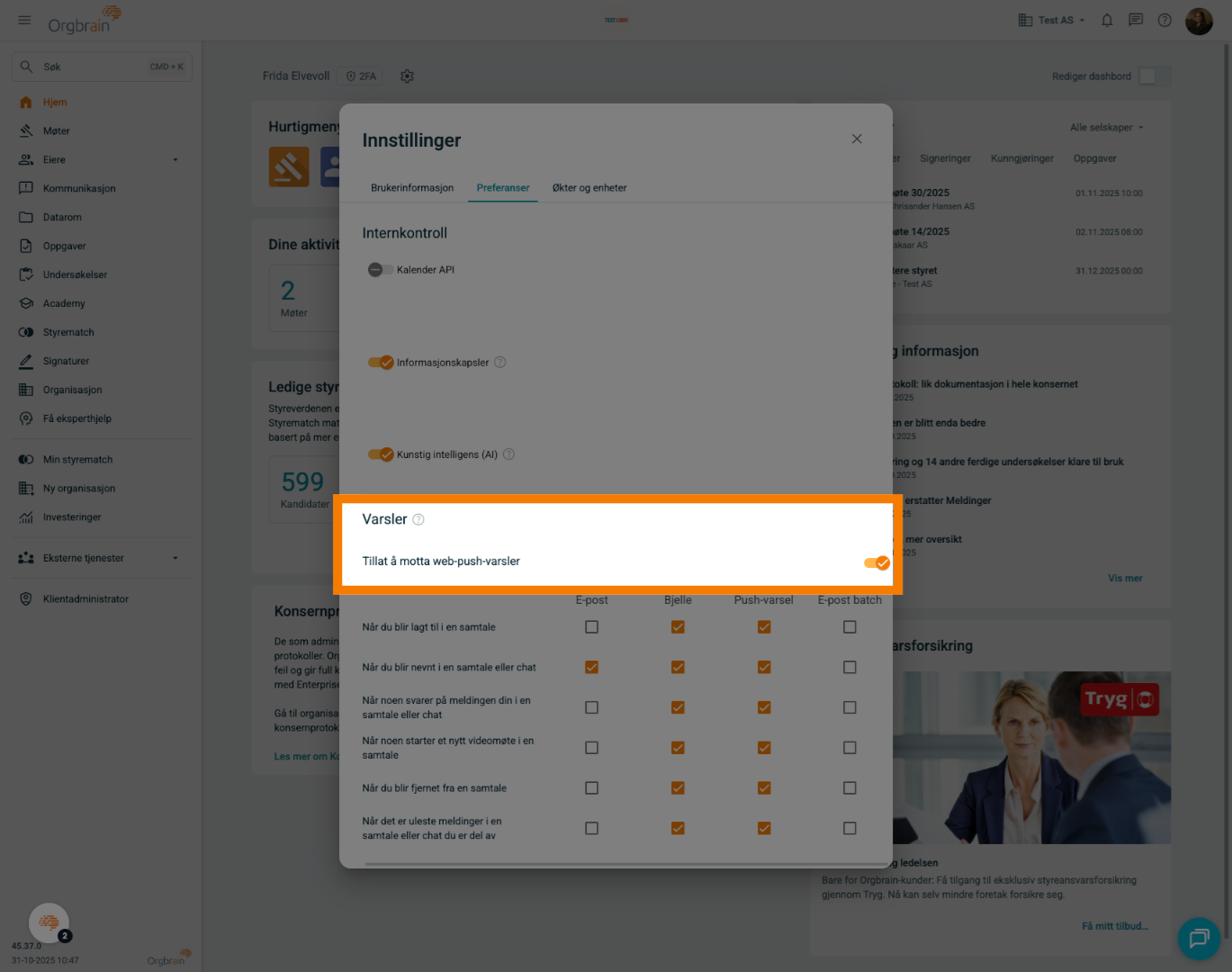Switch to Brukerinformasjon tab
Screen dimensions: 1232x972
click(412, 188)
